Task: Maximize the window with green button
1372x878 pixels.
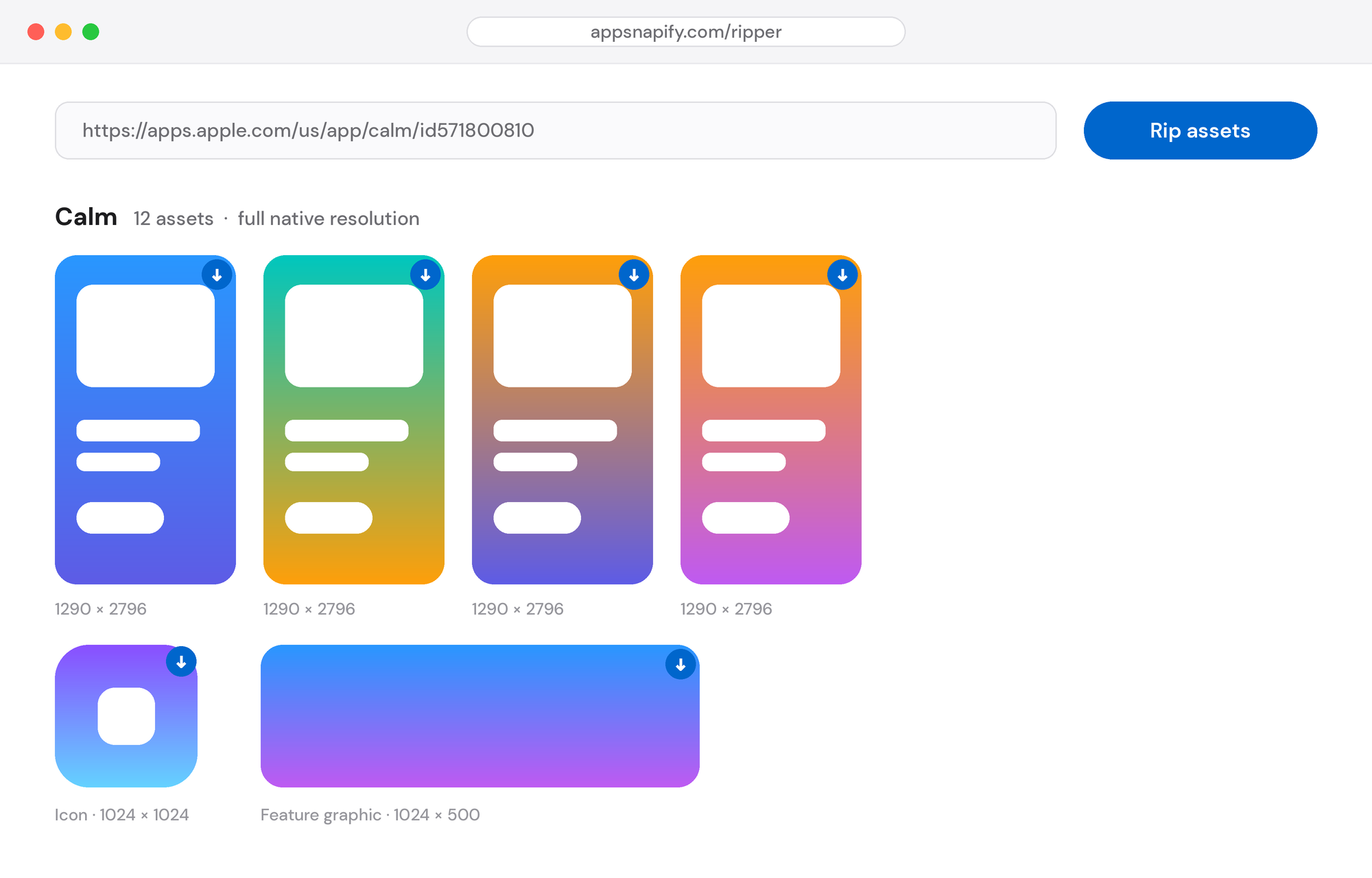Action: click(91, 32)
